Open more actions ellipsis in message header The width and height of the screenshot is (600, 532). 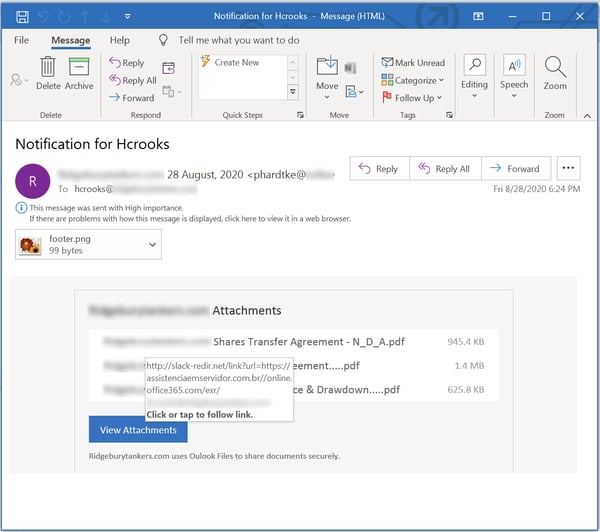[568, 169]
